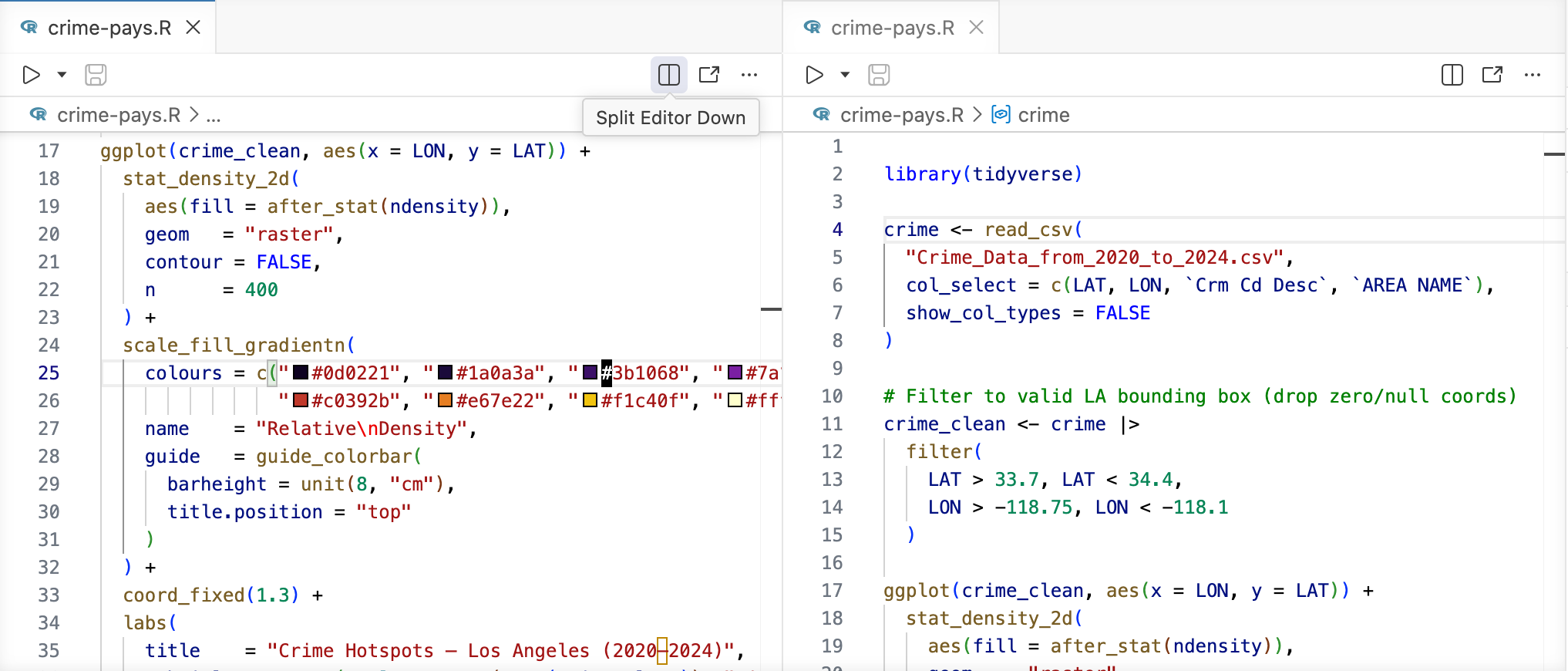This screenshot has height=671, width=1568.
Task: Run the R file in left editor
Action: (31, 75)
